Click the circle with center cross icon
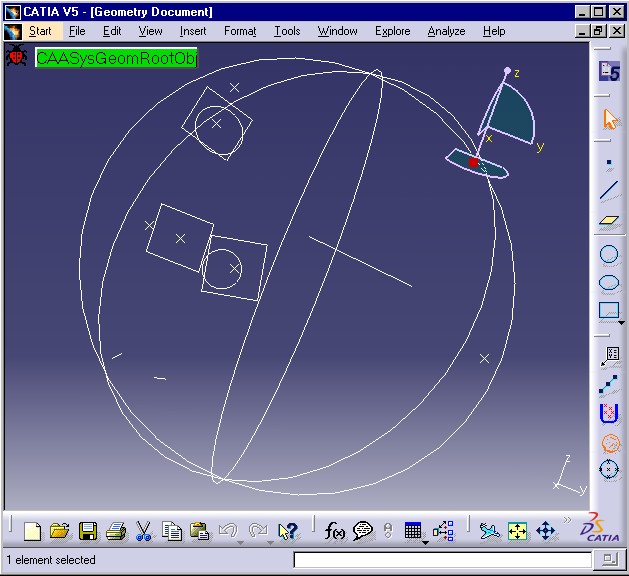Screen dimensions: 629x576 tap(609, 469)
